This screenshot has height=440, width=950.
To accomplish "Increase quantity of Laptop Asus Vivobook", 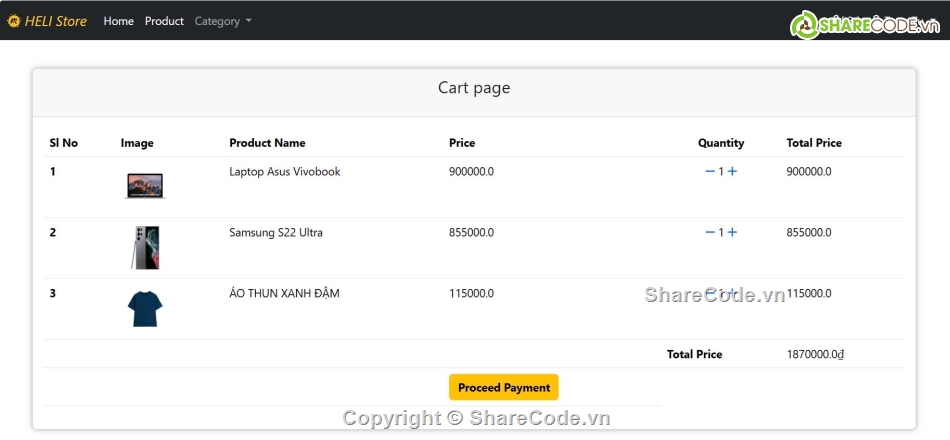I will [732, 172].
